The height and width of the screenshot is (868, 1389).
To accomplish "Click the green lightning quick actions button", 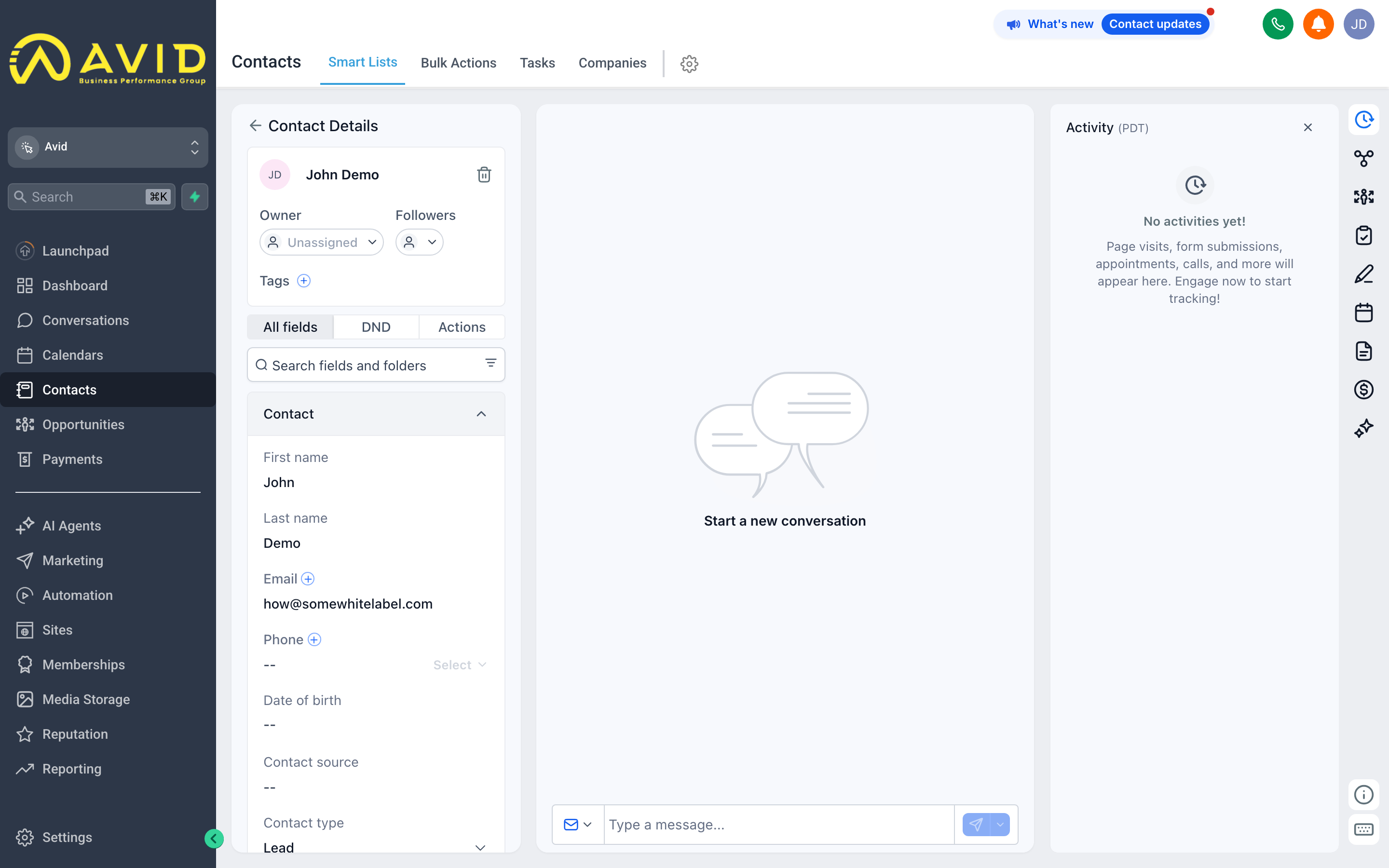I will 194,197.
